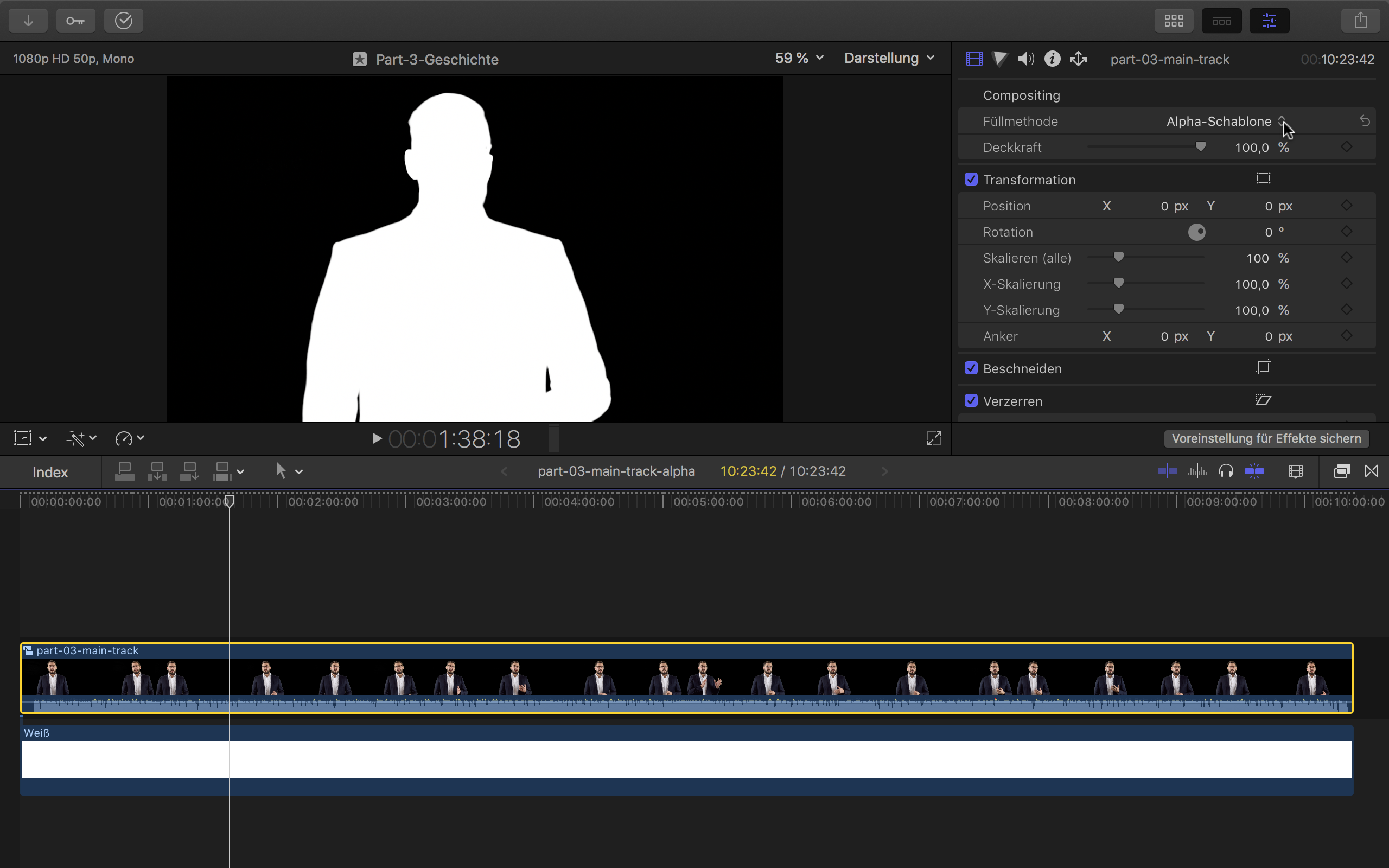Click ruler mark 00:05:00:00
This screenshot has height=868, width=1389.
[x=708, y=502]
